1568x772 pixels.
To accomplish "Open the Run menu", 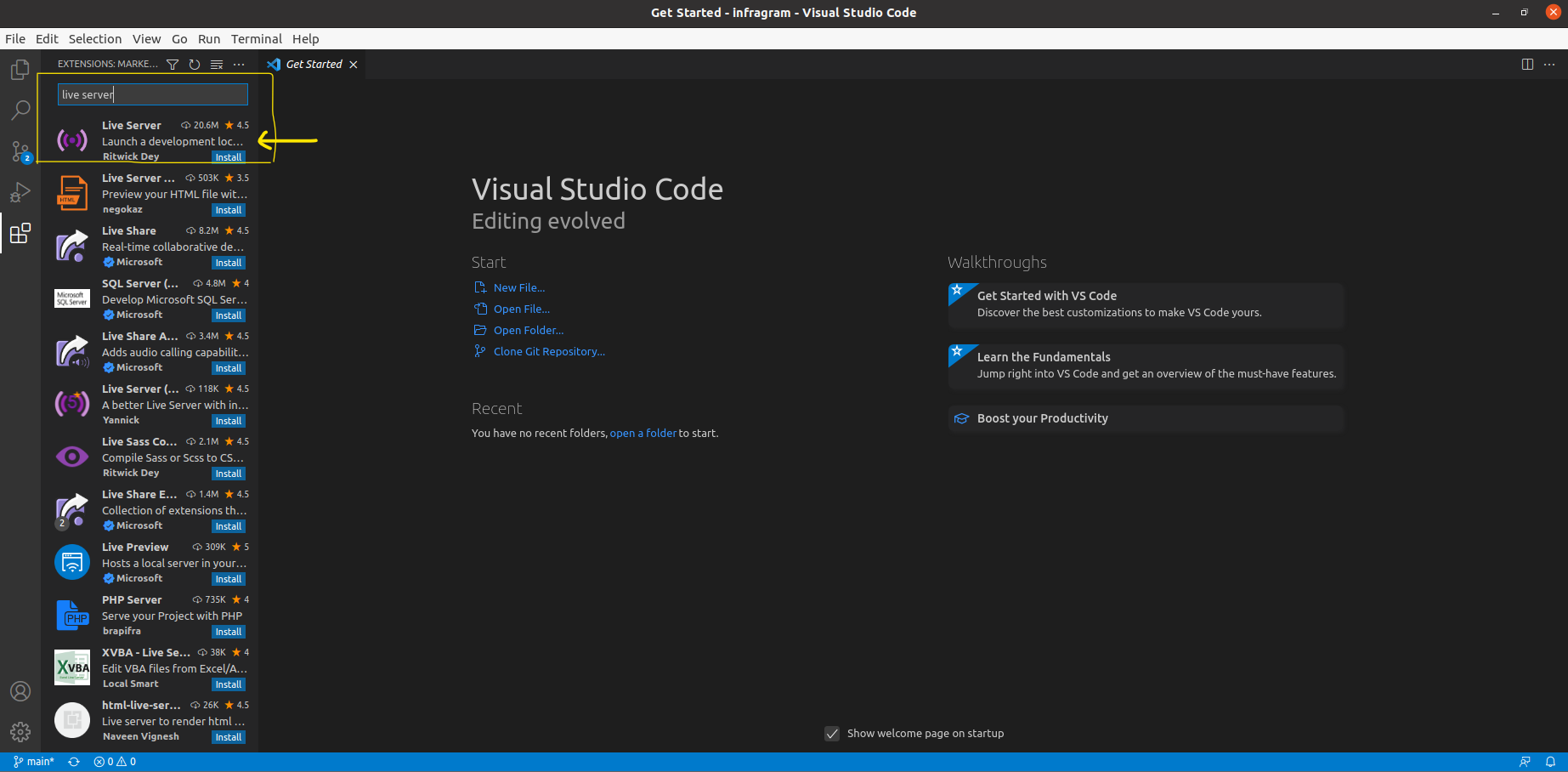I will coord(209,39).
